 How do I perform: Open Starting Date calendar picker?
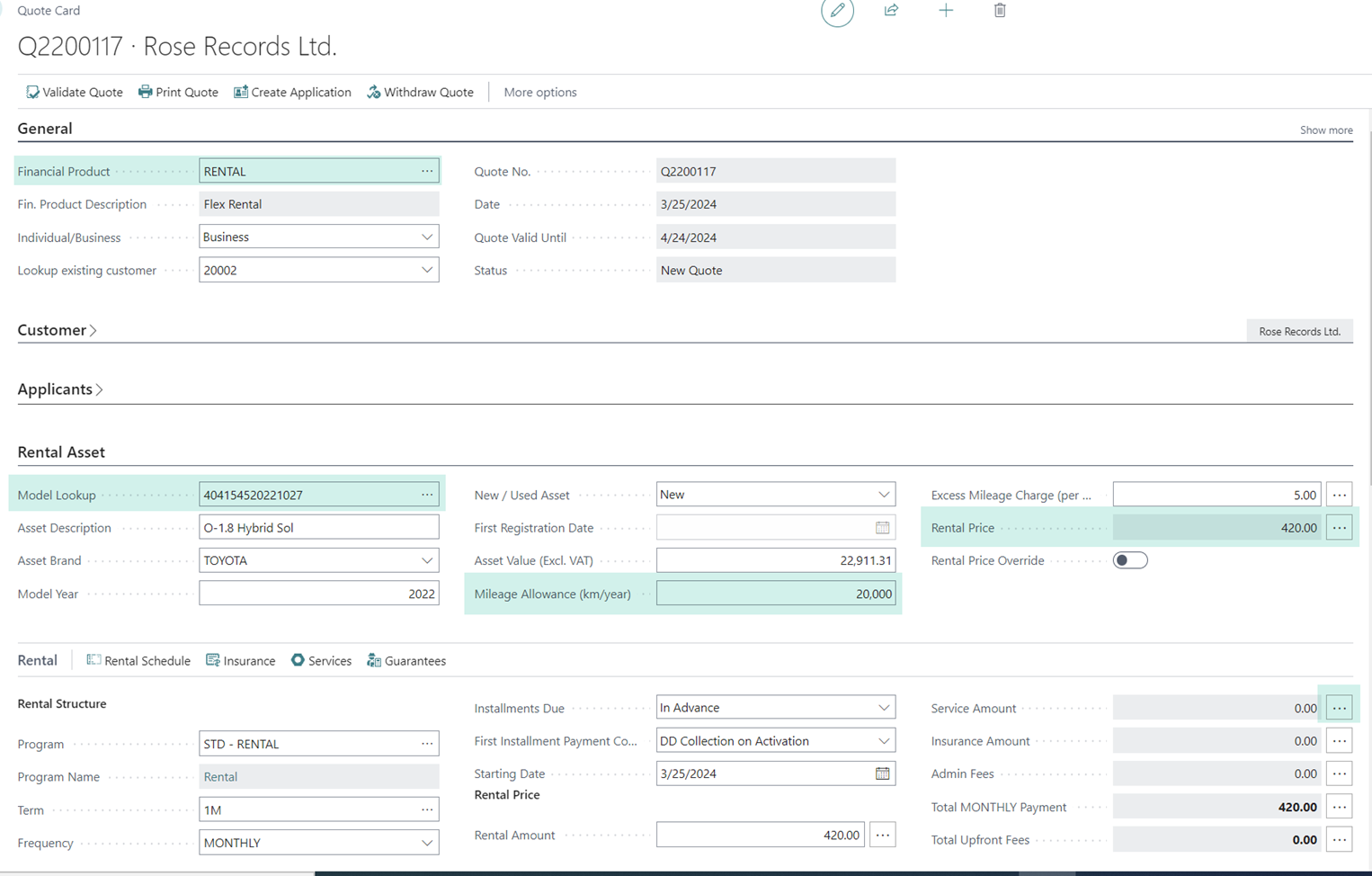click(x=883, y=773)
